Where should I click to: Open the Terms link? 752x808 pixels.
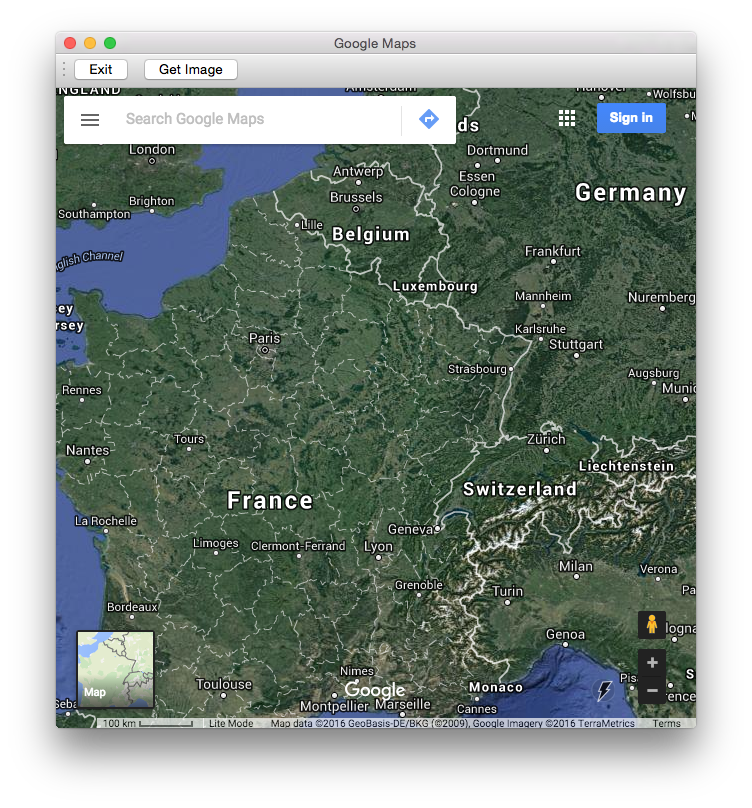[x=666, y=723]
